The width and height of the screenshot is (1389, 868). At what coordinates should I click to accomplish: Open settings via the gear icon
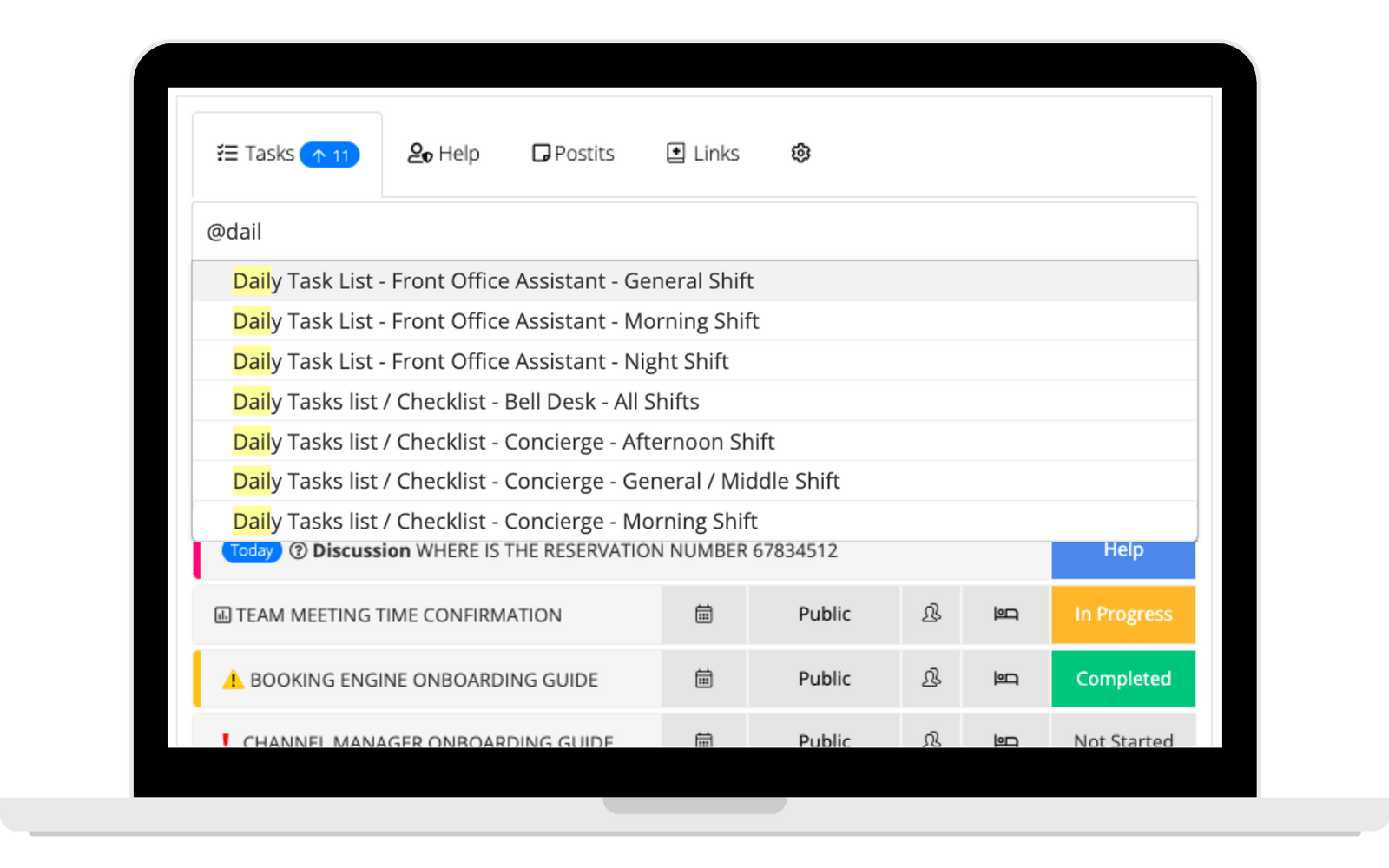[x=800, y=153]
